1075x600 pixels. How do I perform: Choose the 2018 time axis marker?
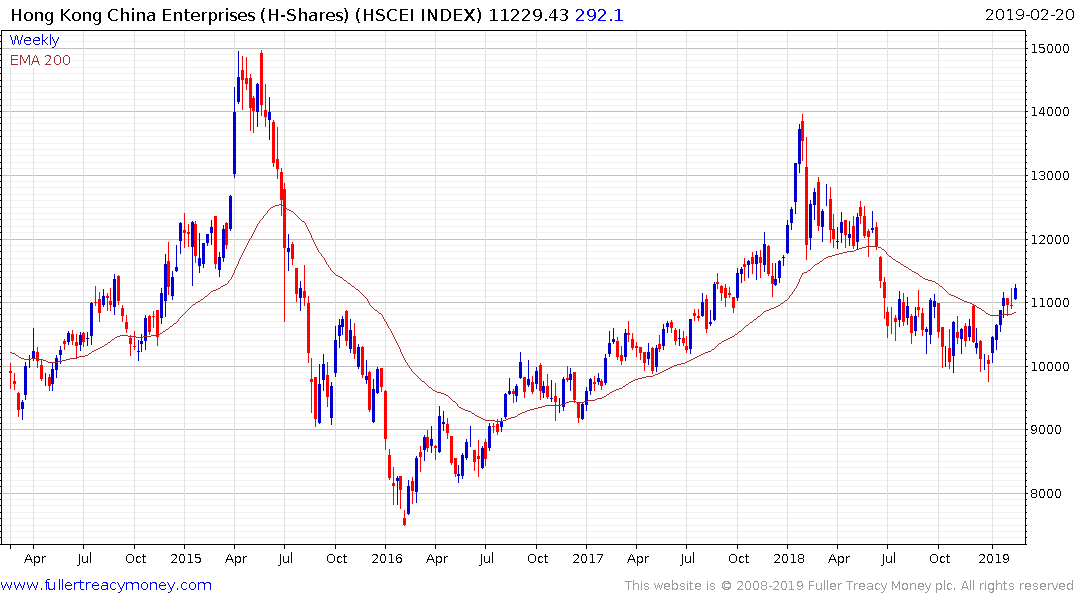(790, 558)
